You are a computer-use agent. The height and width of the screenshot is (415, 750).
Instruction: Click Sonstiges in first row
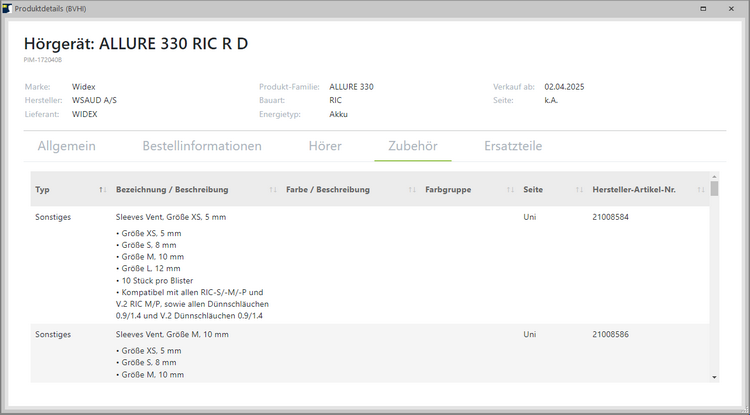pos(53,218)
